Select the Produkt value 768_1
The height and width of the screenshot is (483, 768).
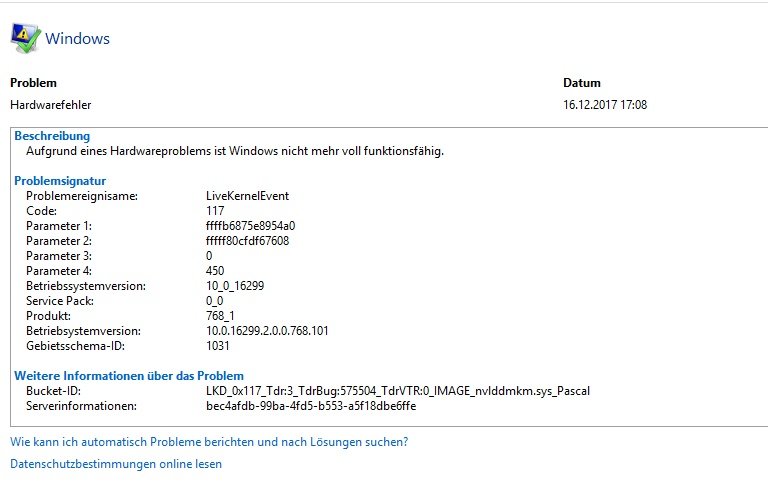click(x=220, y=316)
